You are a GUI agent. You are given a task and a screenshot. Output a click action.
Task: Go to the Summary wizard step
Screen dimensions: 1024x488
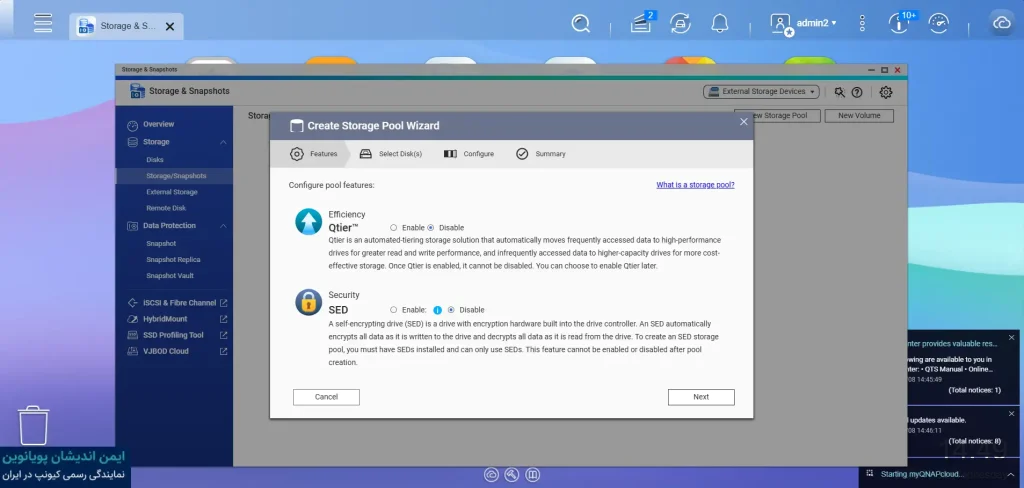[541, 154]
